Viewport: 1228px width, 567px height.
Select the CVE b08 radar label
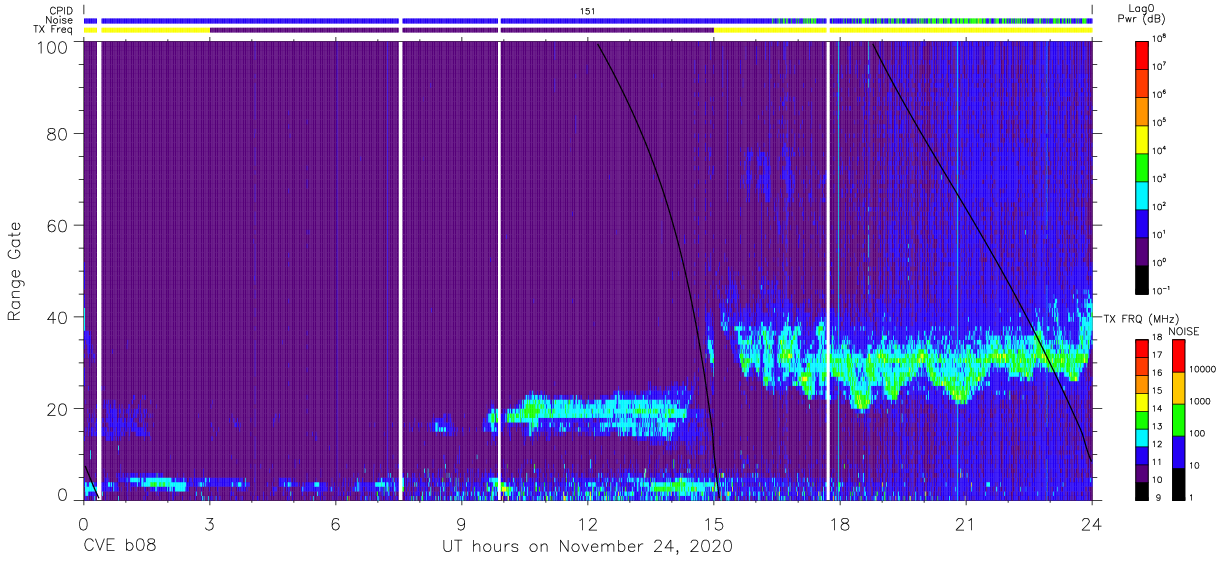click(120, 547)
